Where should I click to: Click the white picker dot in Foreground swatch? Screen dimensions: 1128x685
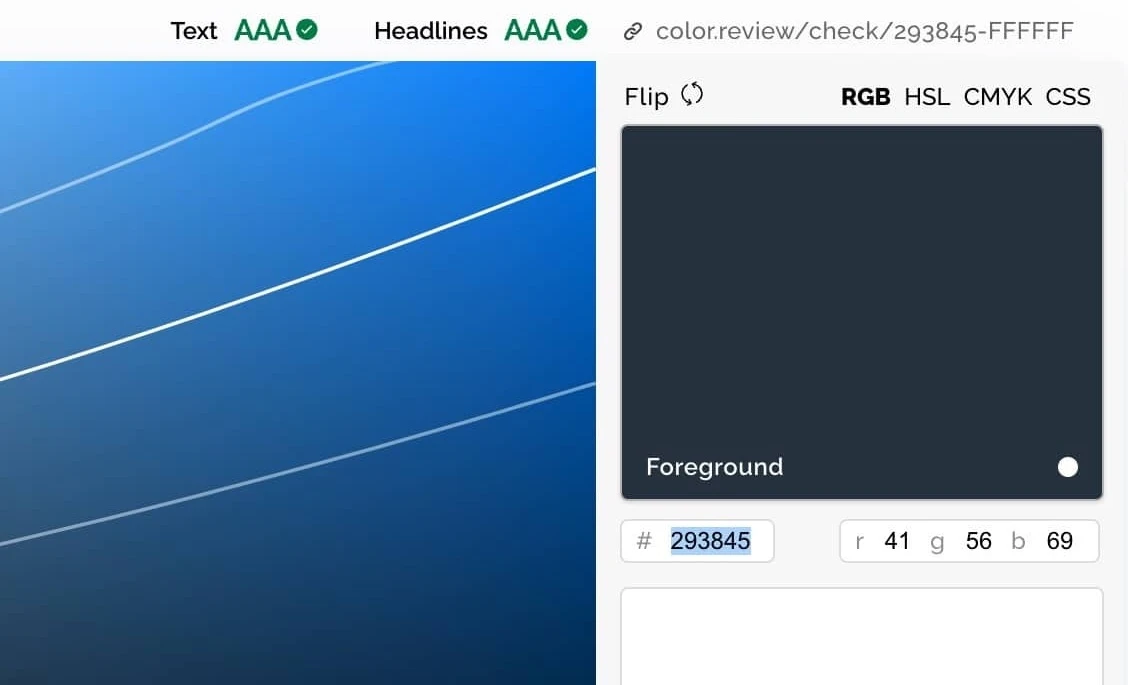point(1068,467)
